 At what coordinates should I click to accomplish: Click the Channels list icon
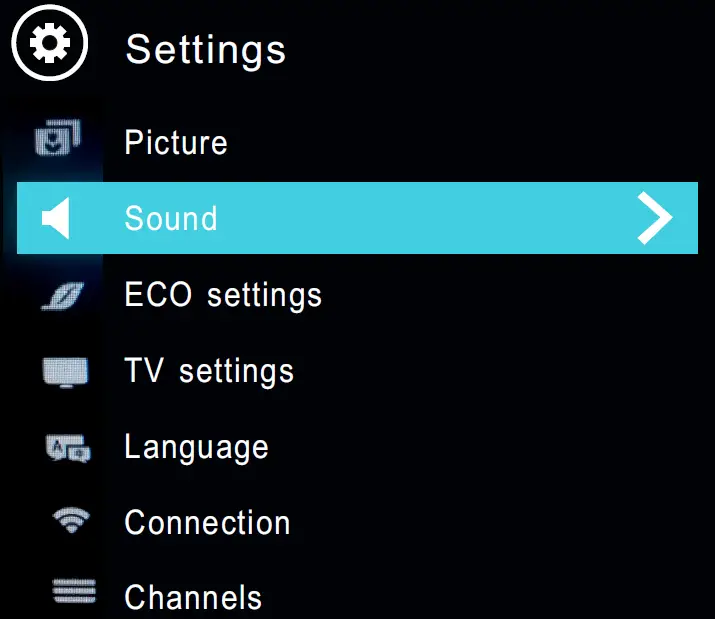click(x=72, y=594)
